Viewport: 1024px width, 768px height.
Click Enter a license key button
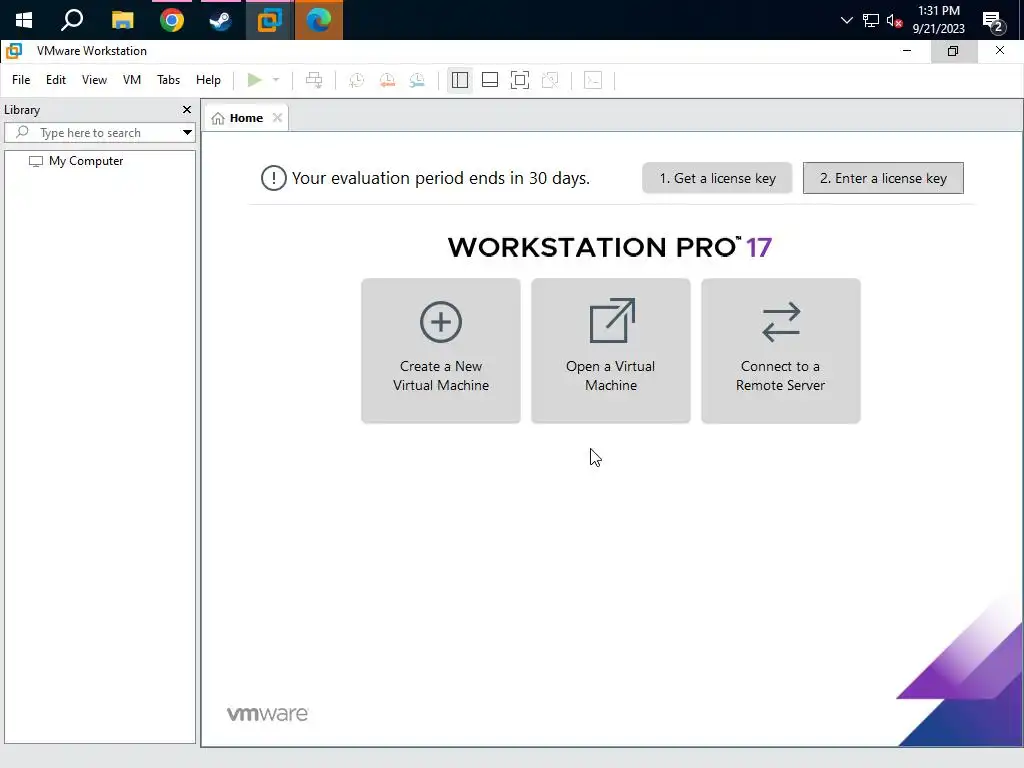click(883, 178)
